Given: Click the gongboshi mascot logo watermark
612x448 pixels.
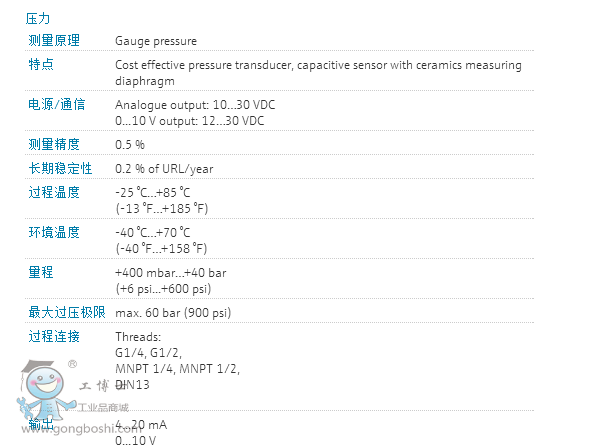Looking at the screenshot, I should coord(44,390).
